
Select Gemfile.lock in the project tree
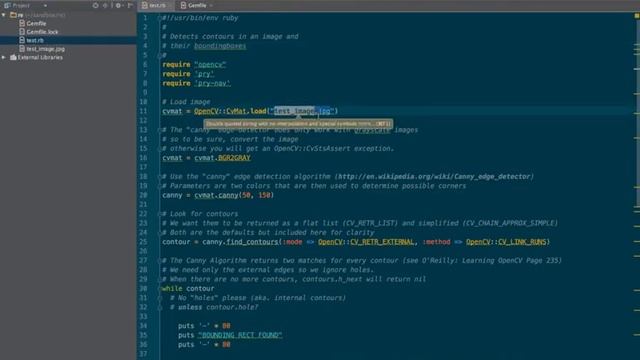pyautogui.click(x=42, y=32)
